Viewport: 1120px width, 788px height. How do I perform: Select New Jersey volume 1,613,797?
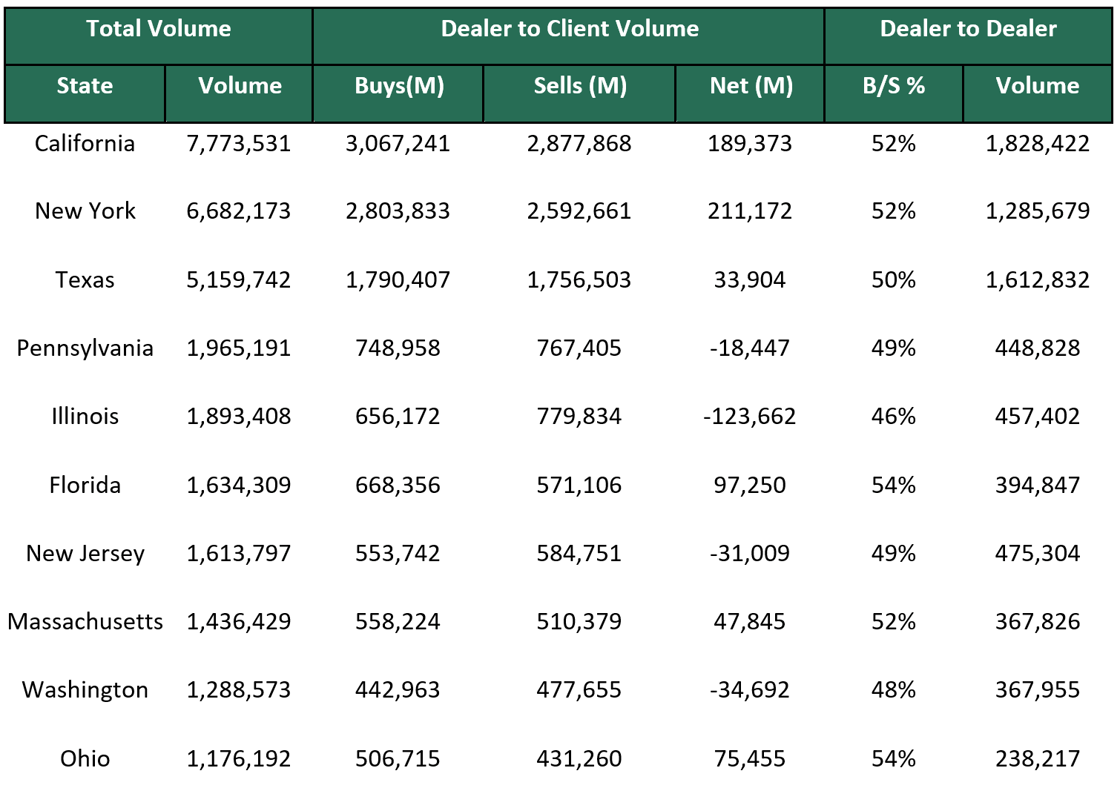(x=239, y=554)
